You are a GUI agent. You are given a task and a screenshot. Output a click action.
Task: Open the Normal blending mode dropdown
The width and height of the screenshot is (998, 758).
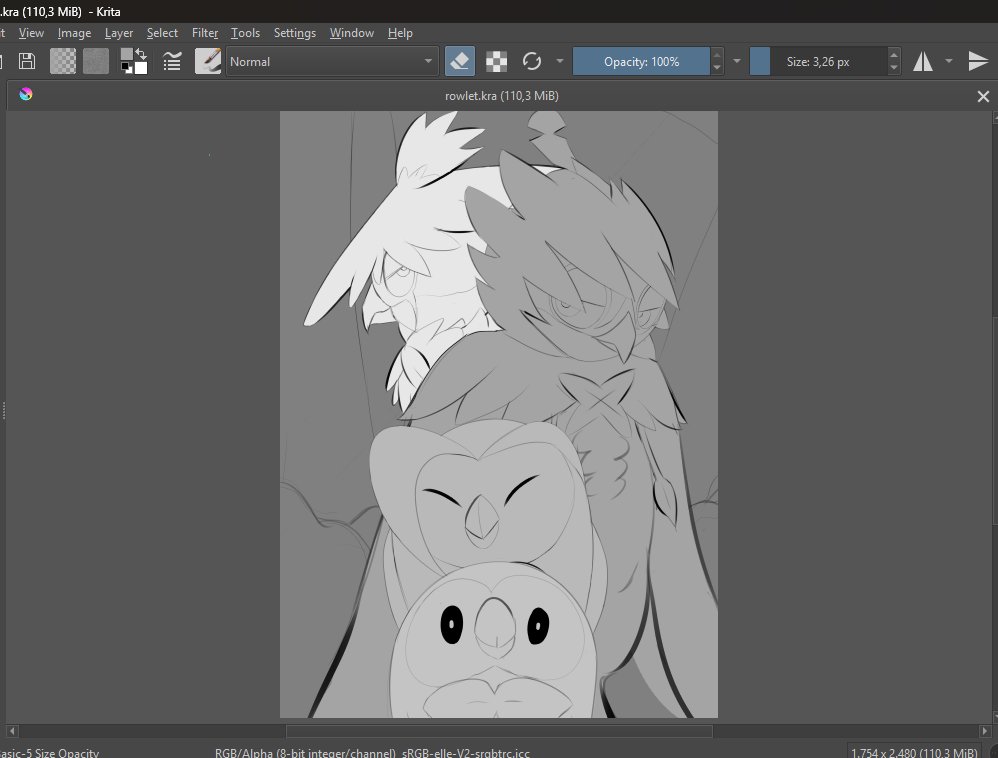pyautogui.click(x=332, y=62)
